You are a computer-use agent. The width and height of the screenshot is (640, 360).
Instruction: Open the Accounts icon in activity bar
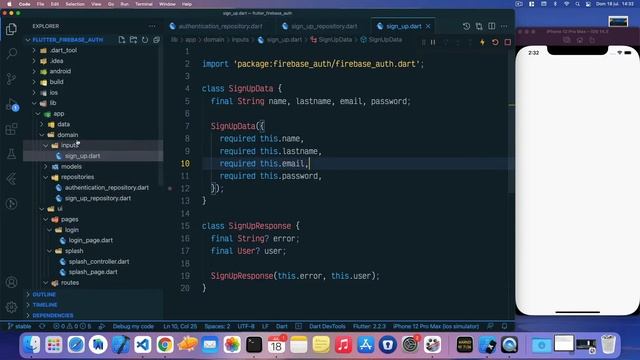click(11, 282)
